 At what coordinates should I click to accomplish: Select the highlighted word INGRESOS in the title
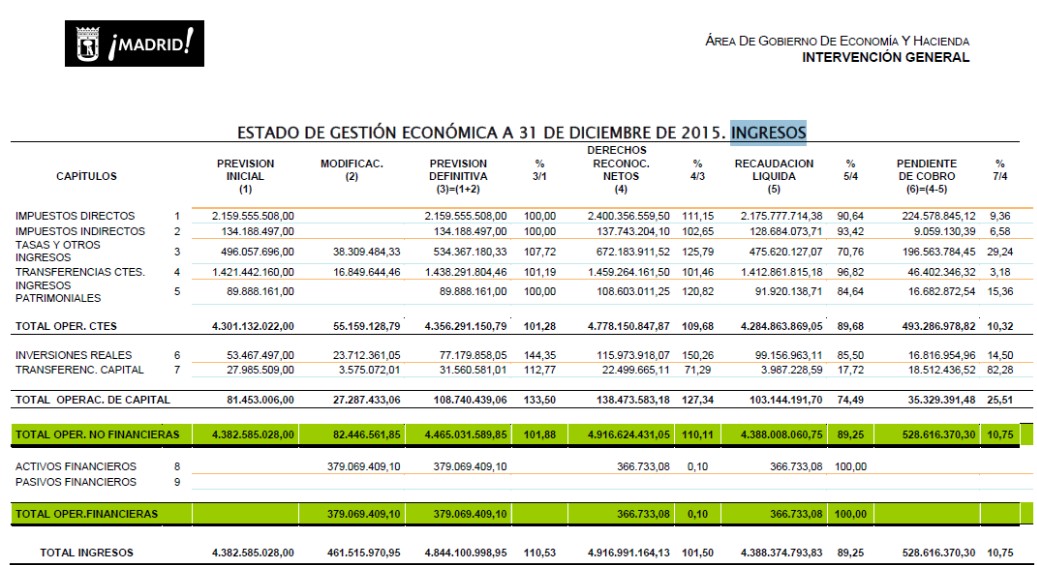[768, 132]
